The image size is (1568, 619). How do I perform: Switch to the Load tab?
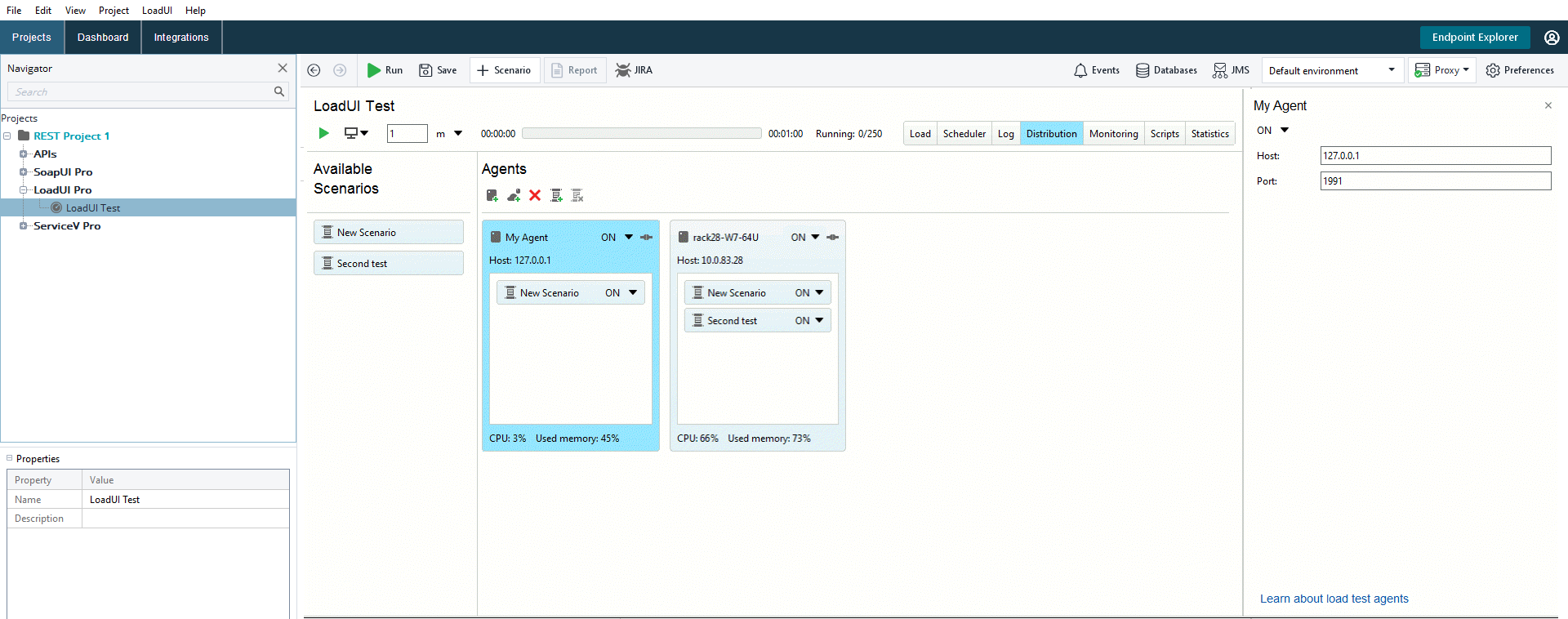pos(920,134)
